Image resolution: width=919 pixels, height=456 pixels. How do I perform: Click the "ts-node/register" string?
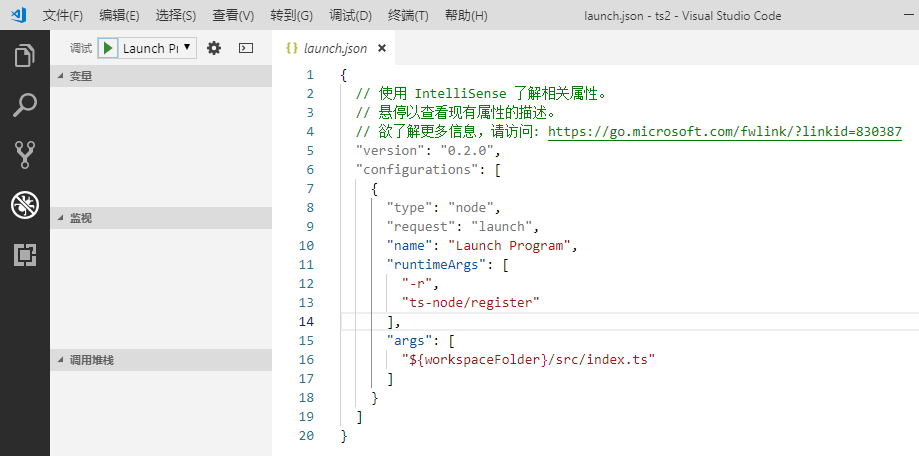click(471, 302)
